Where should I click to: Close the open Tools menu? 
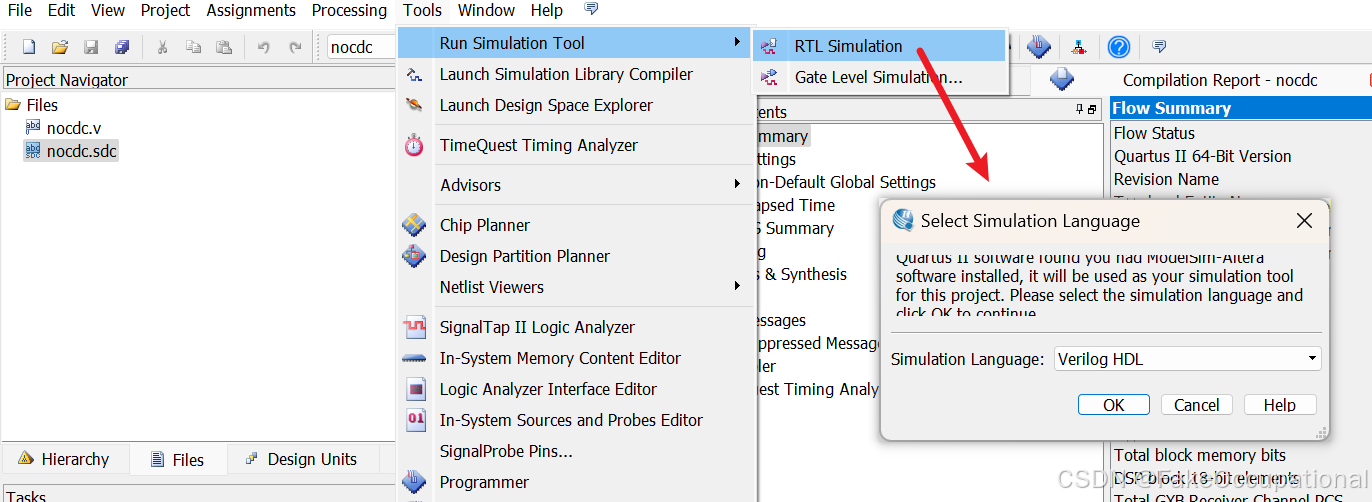(423, 10)
